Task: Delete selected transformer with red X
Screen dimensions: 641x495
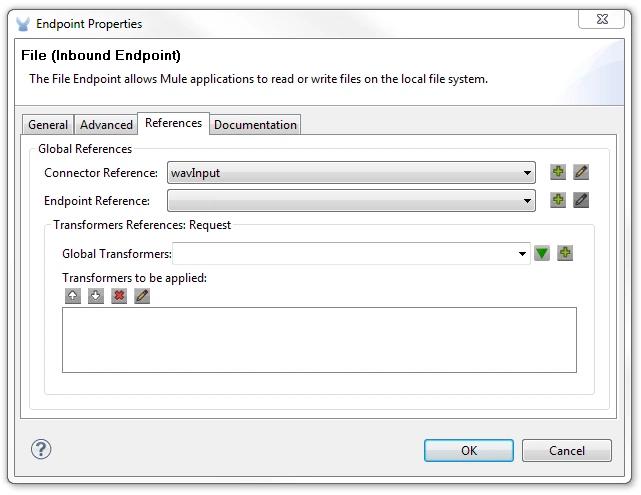Action: point(119,296)
